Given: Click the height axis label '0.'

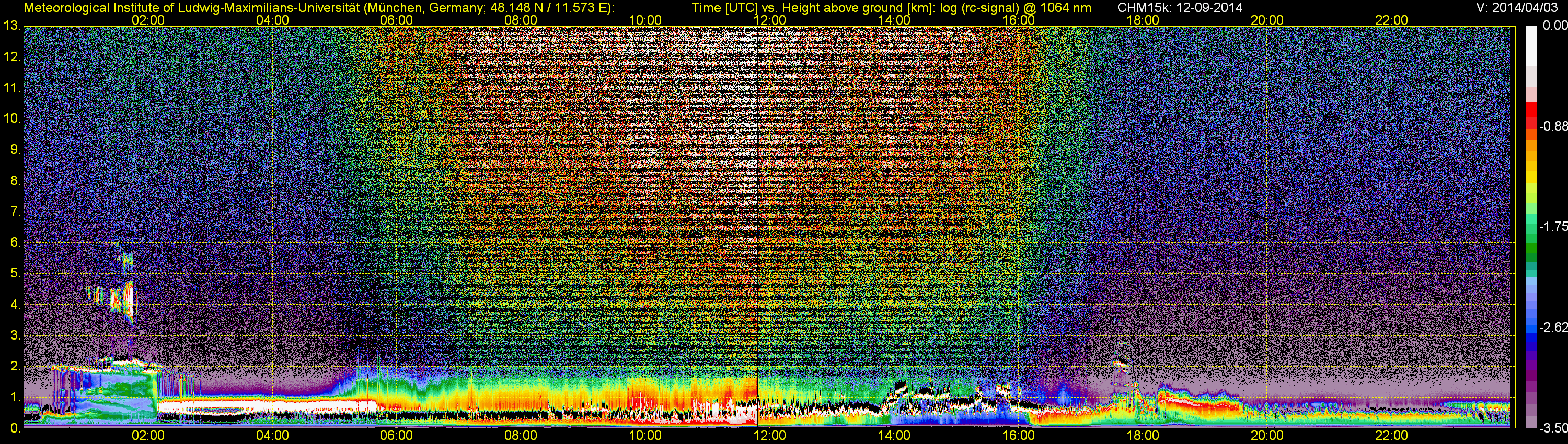Looking at the screenshot, I should pyautogui.click(x=15, y=428).
